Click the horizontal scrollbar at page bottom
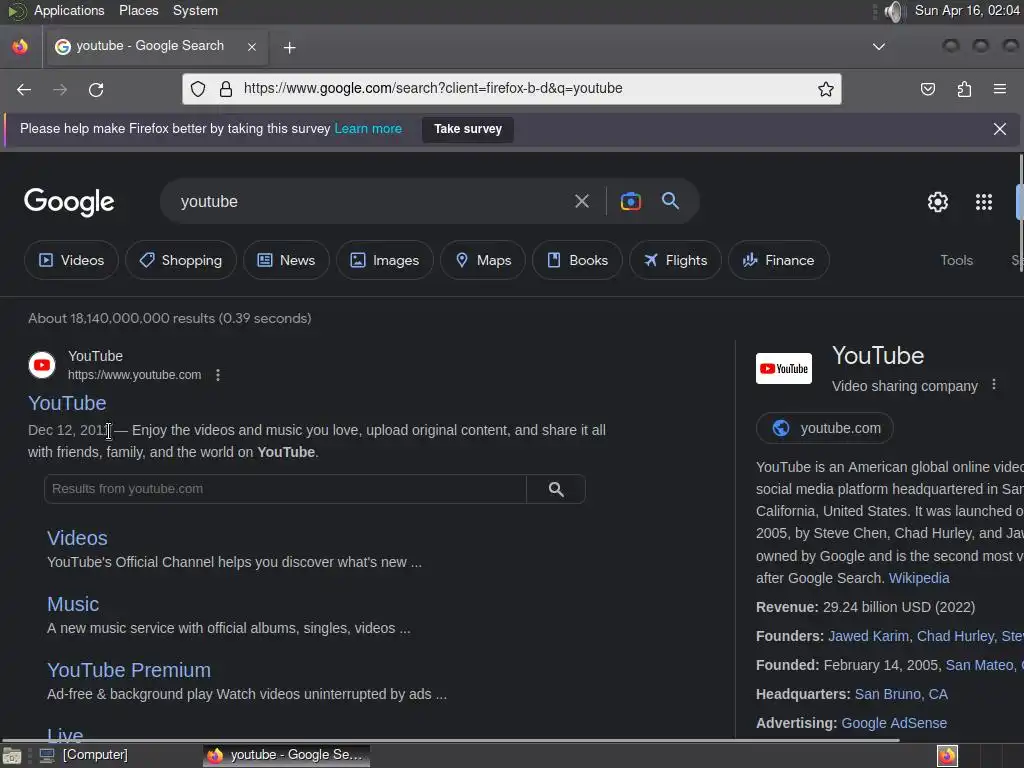Viewport: 1024px width, 768px height. [451, 741]
